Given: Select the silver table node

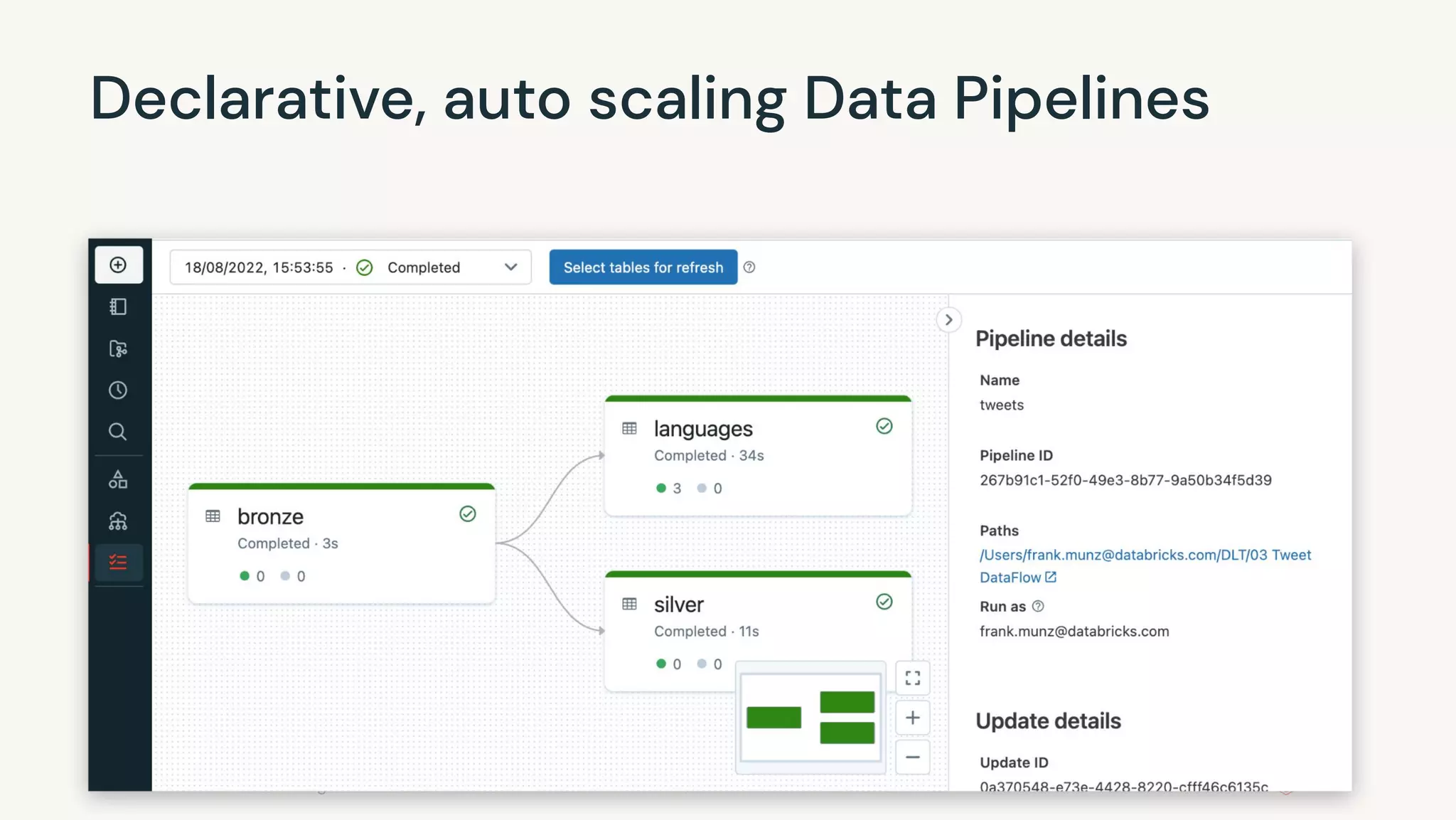Looking at the screenshot, I should (758, 632).
